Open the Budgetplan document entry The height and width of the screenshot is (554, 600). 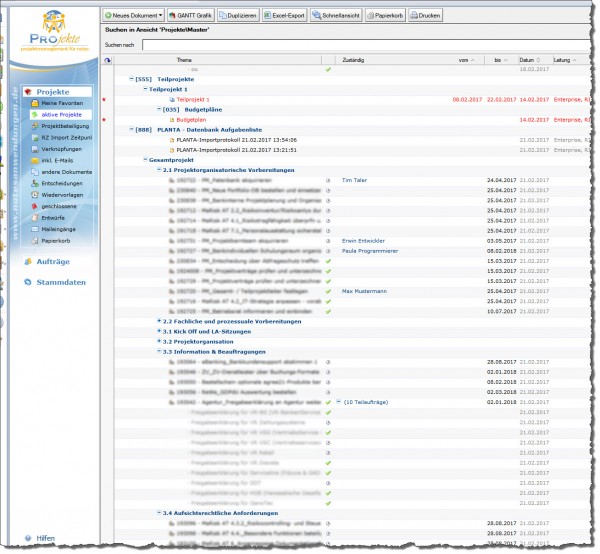point(193,119)
